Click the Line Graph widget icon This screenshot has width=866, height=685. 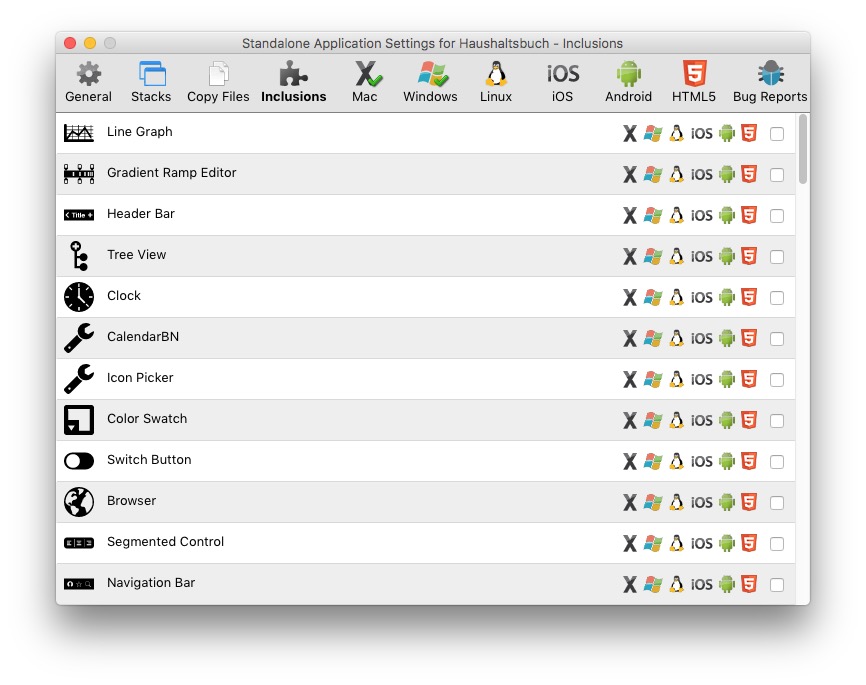(78, 133)
